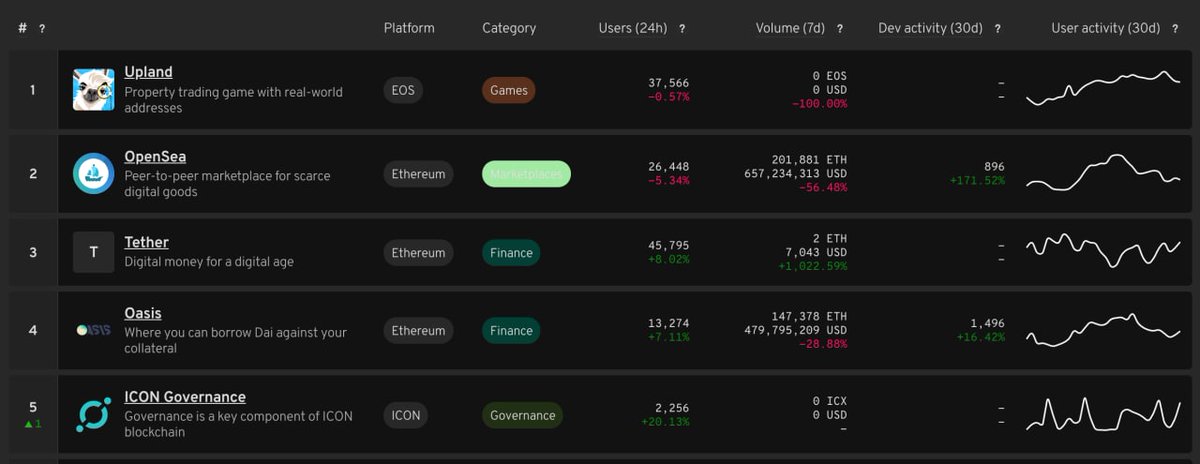
Task: Click Tether's users value 45,795
Action: coord(669,245)
